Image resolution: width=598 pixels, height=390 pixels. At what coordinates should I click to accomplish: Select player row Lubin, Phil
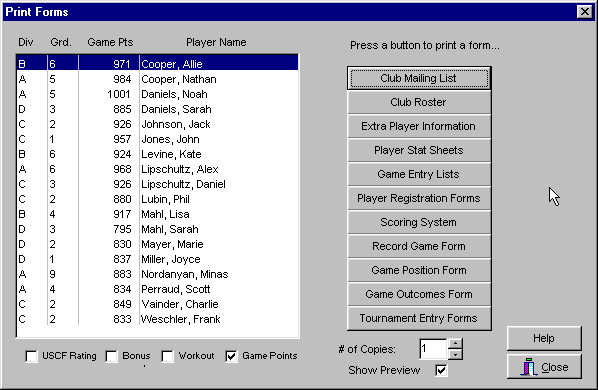[x=157, y=199]
